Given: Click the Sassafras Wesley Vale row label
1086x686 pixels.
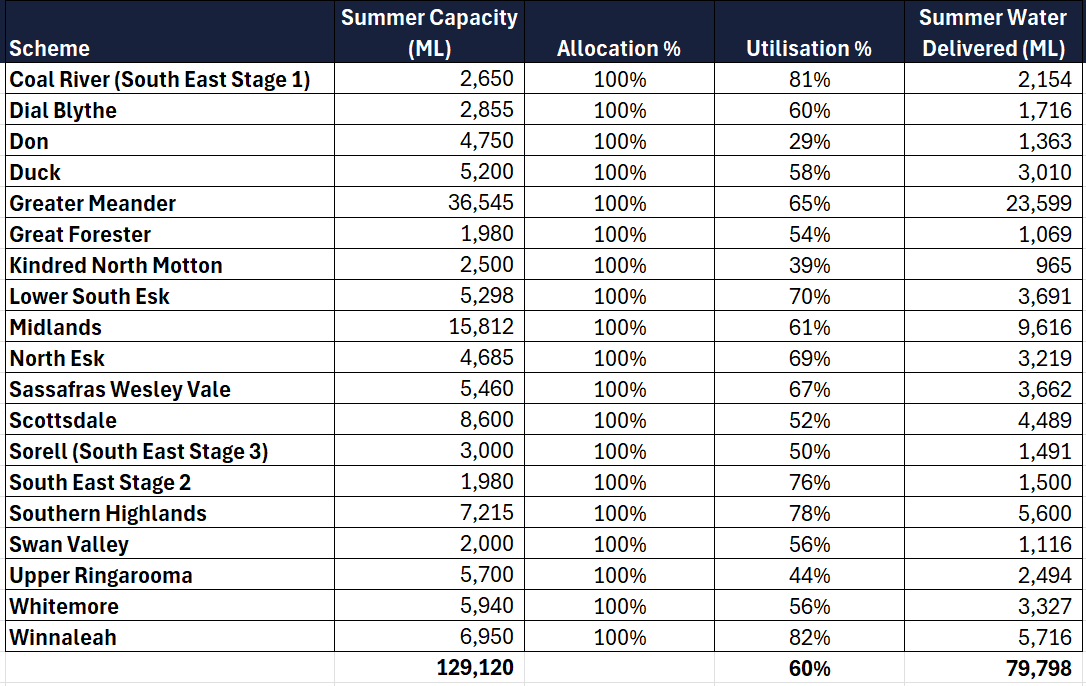Looking at the screenshot, I should click(120, 390).
